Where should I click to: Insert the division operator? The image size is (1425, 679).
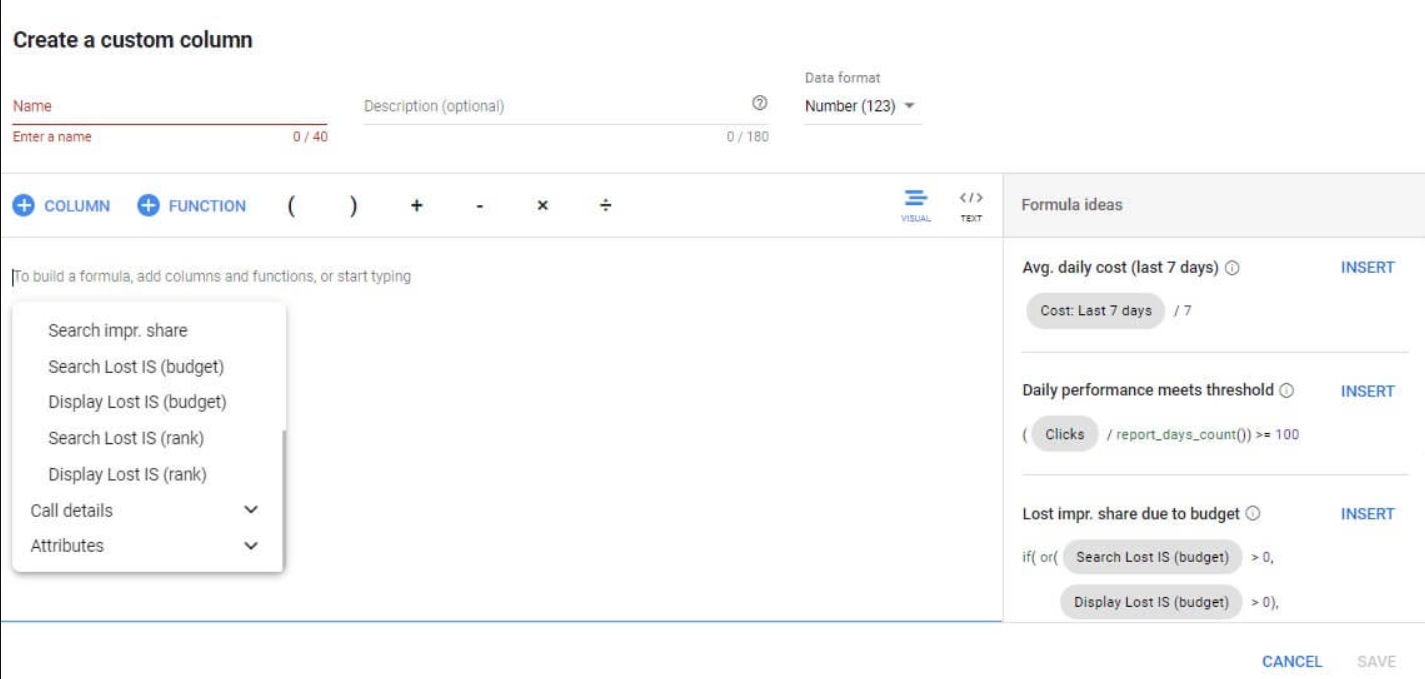tap(605, 206)
